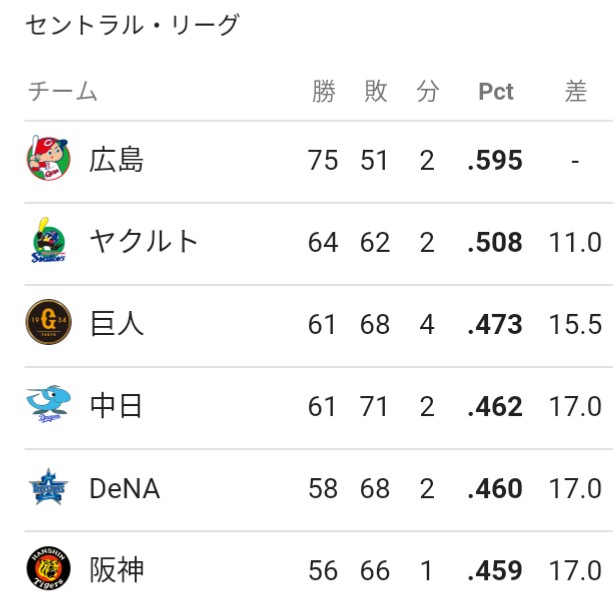The height and width of the screenshot is (613, 613).
Task: Click the Giants 1934 round logo
Action: pos(48,322)
